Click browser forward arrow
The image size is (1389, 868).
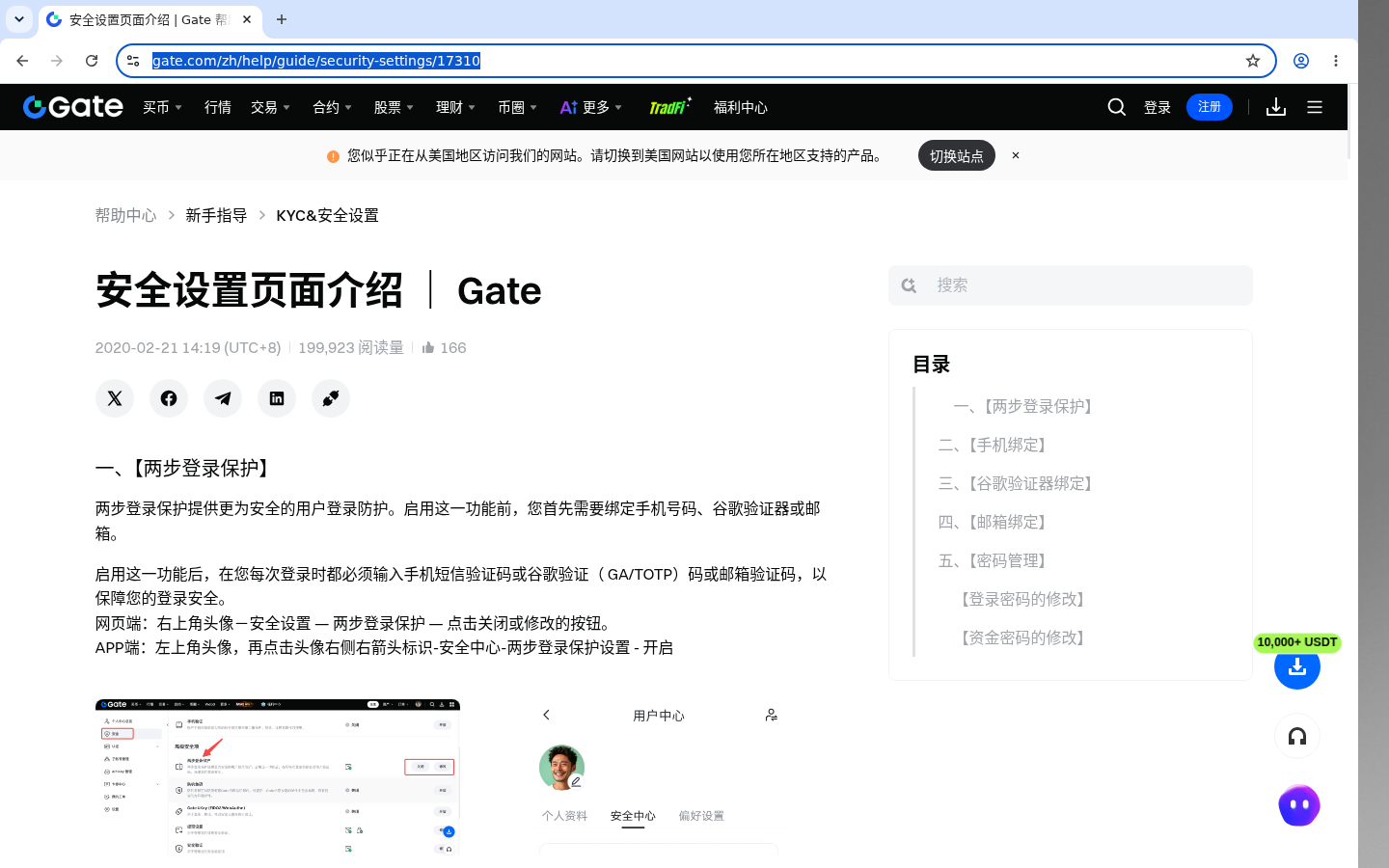click(x=57, y=61)
